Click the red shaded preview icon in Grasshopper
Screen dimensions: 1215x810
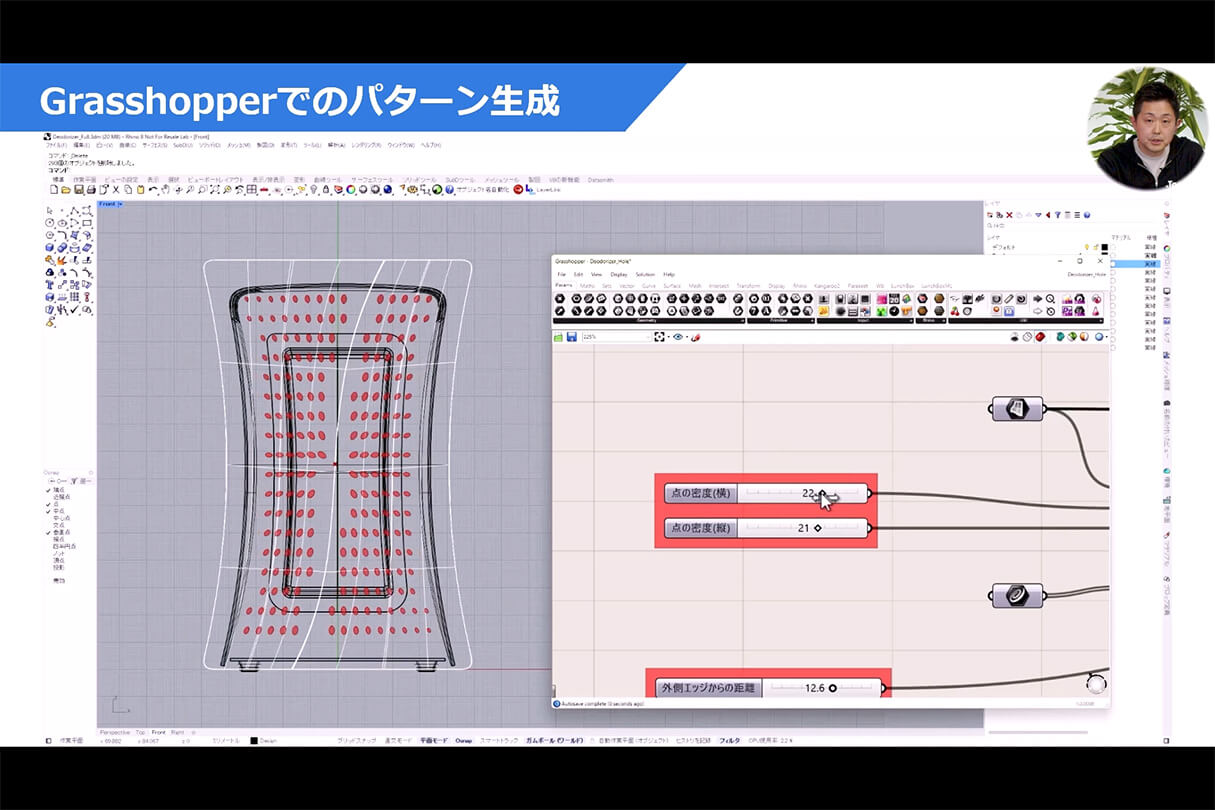point(1040,337)
